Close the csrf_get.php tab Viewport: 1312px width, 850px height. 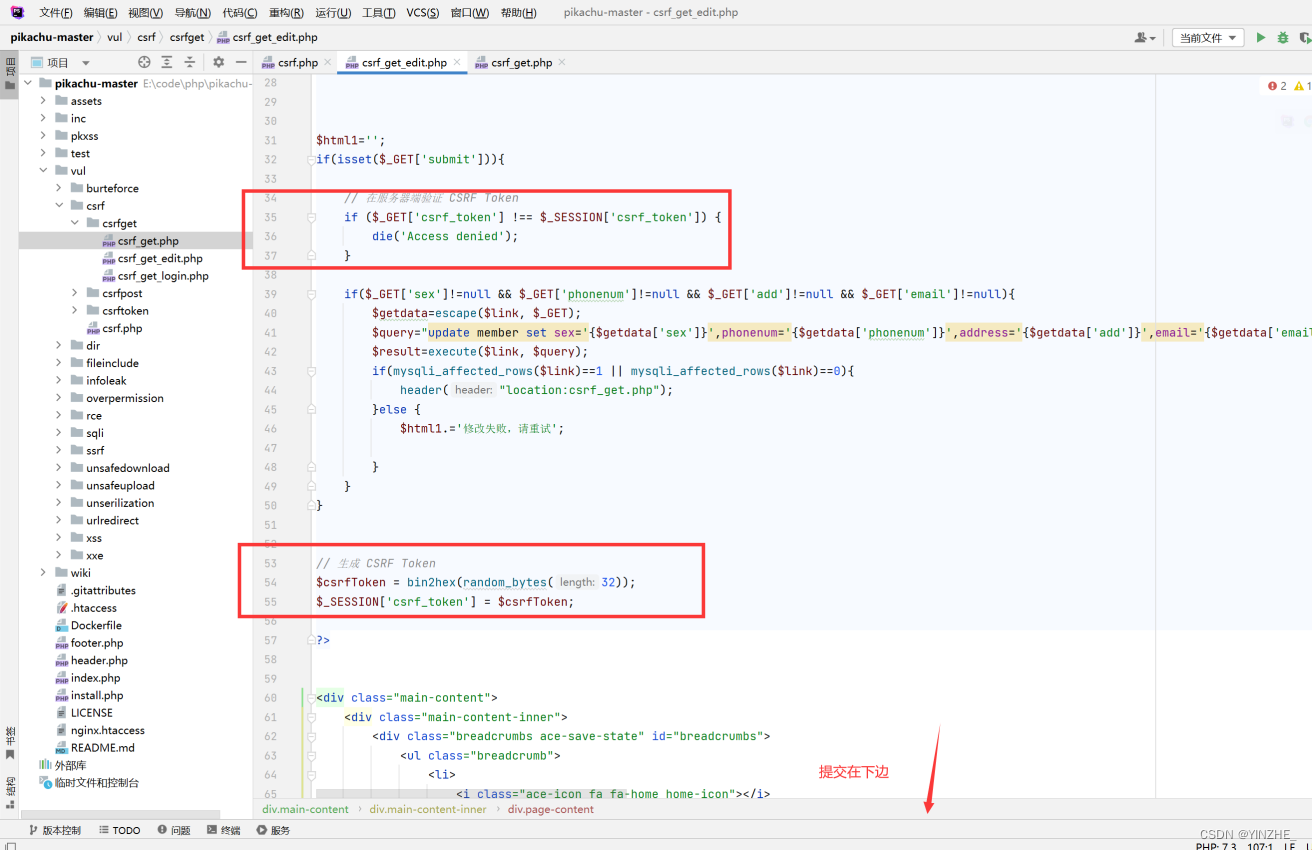pyautogui.click(x=562, y=62)
